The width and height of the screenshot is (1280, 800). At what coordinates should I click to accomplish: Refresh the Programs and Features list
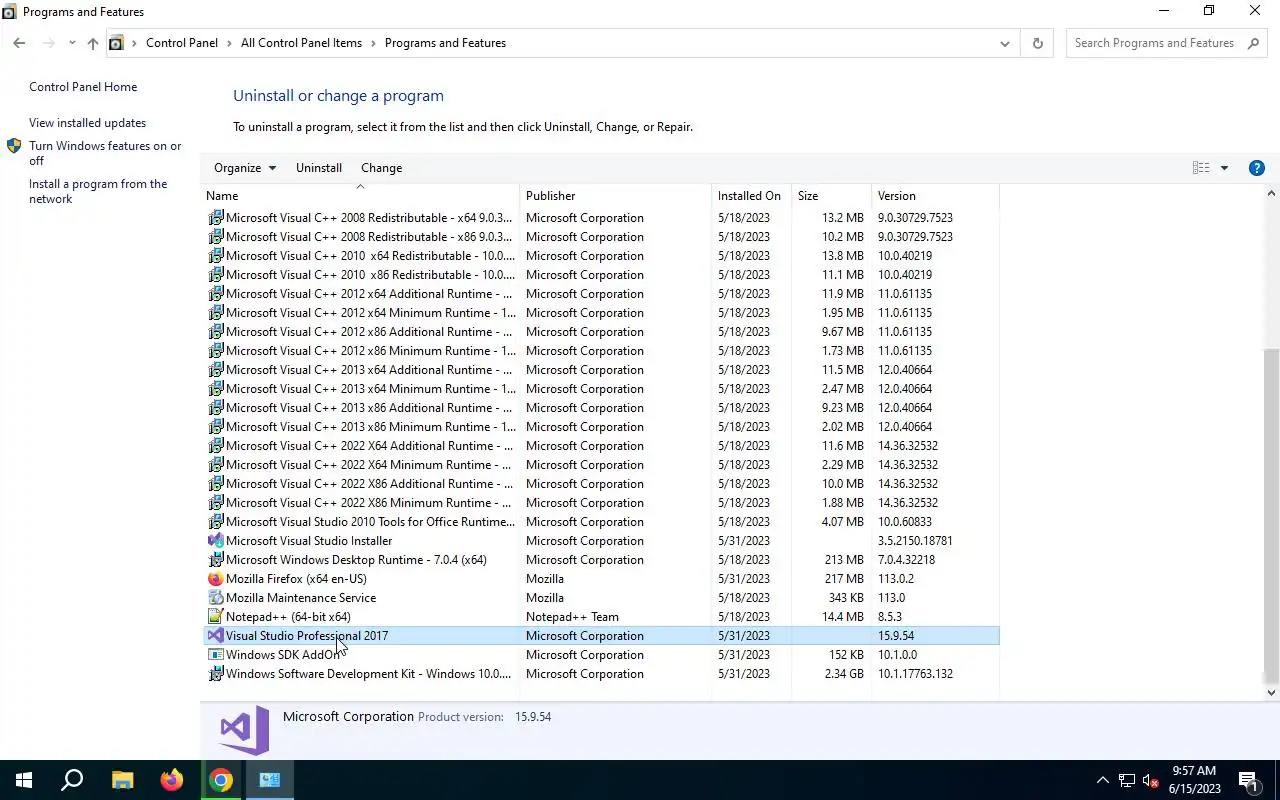(x=1037, y=43)
